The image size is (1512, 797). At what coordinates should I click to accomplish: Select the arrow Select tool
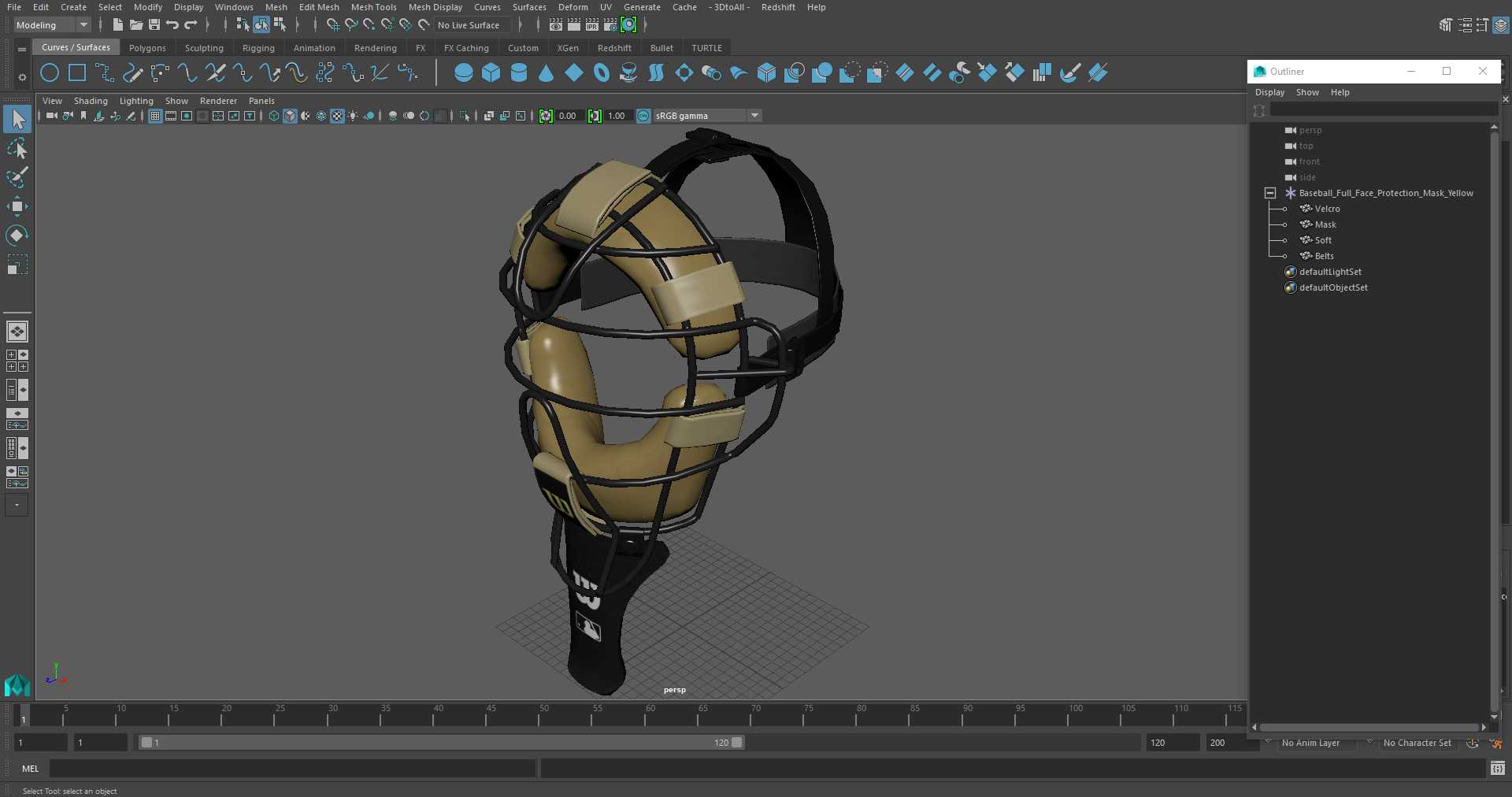tap(17, 120)
